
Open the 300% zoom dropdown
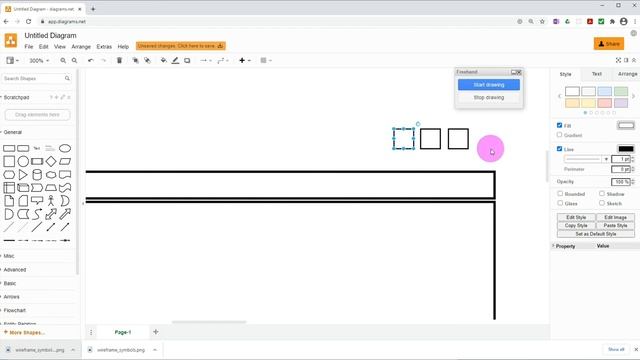[39, 60]
